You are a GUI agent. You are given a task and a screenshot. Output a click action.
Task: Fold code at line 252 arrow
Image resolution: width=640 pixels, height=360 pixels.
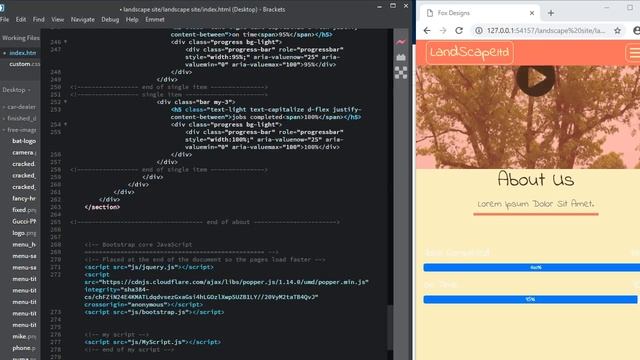tap(65, 102)
